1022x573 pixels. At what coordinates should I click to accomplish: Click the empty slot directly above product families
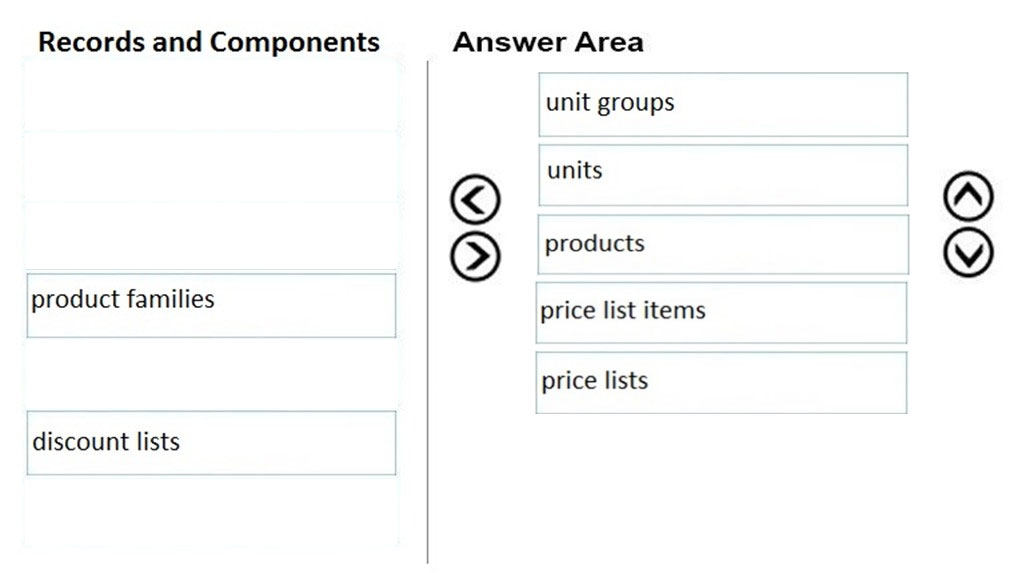211,235
